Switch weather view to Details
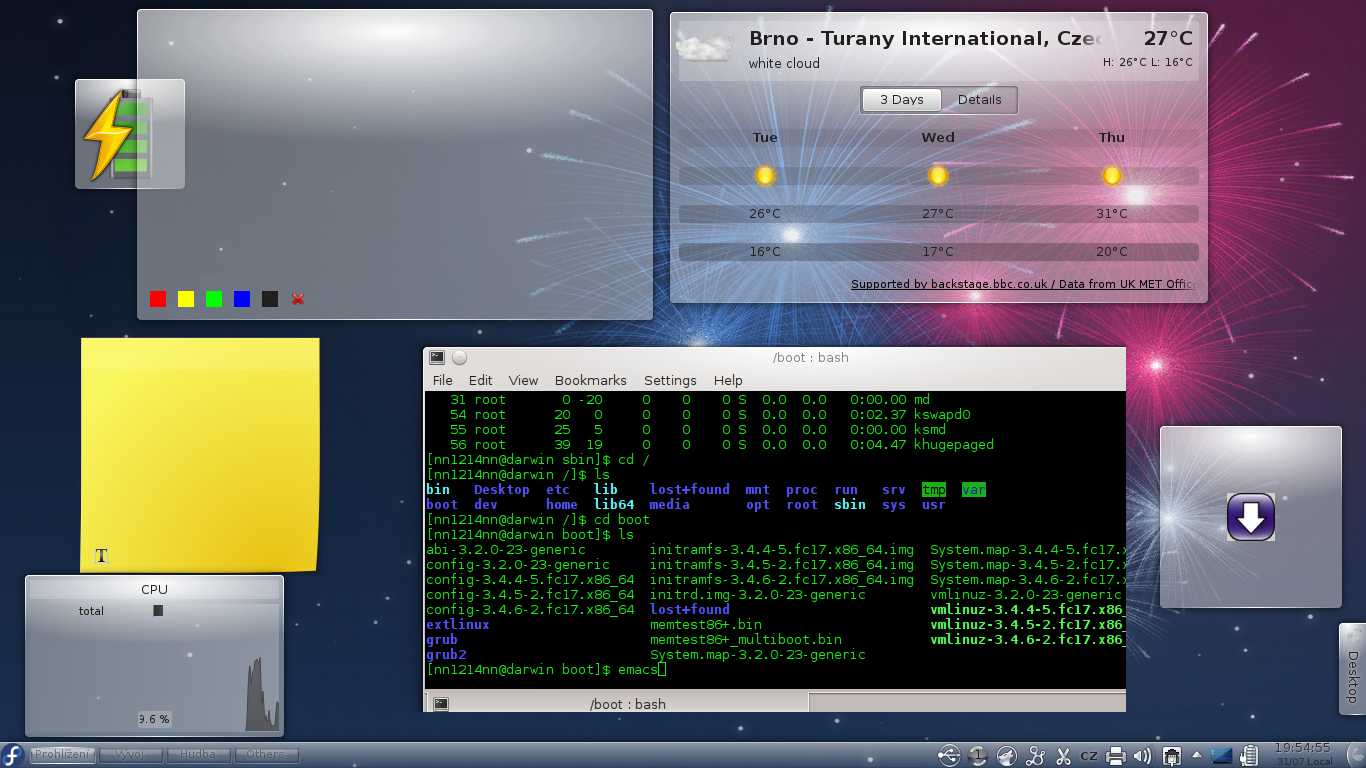Viewport: 1366px width, 768px height. 979,100
